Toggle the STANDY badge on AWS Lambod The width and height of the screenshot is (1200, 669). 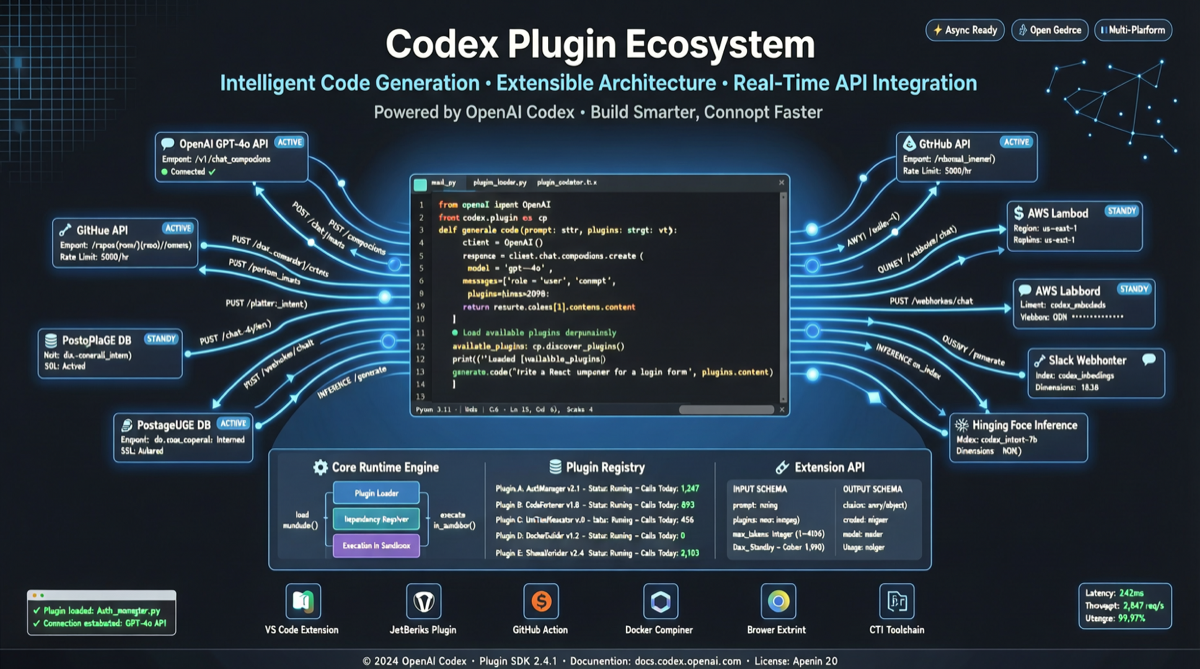1123,212
